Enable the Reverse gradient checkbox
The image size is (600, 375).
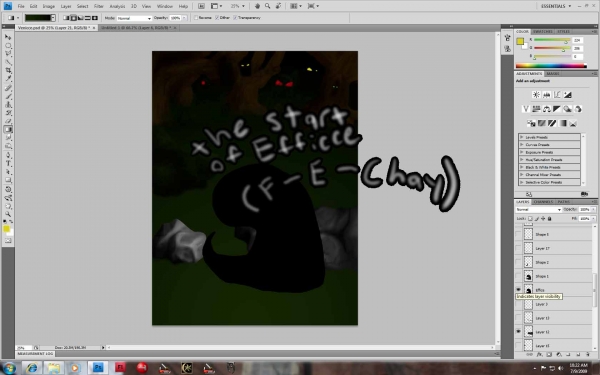(196, 18)
